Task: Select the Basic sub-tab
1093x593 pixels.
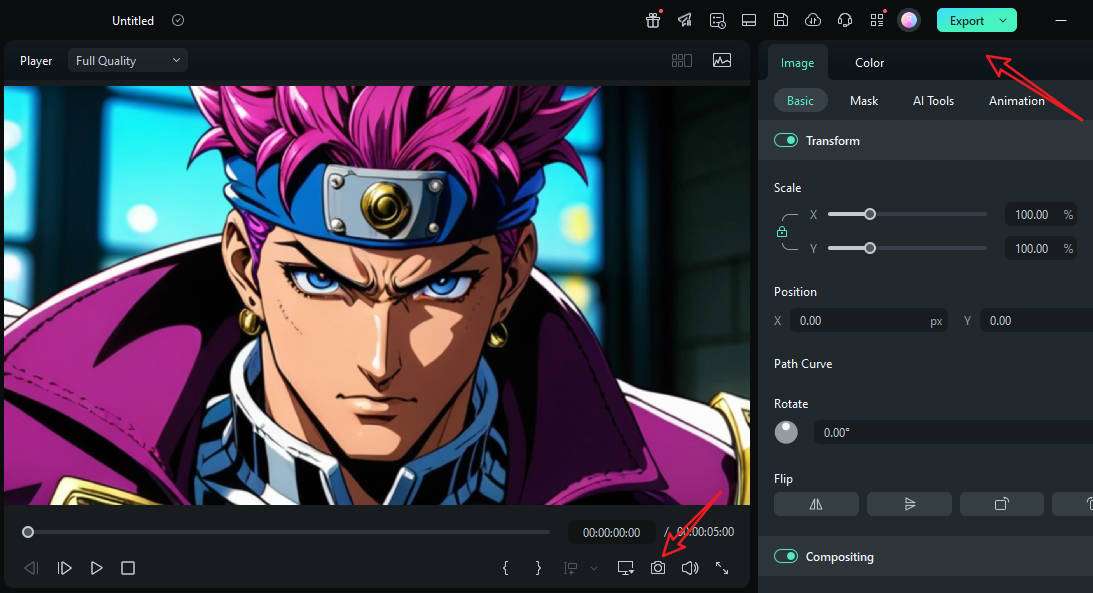Action: [x=800, y=101]
